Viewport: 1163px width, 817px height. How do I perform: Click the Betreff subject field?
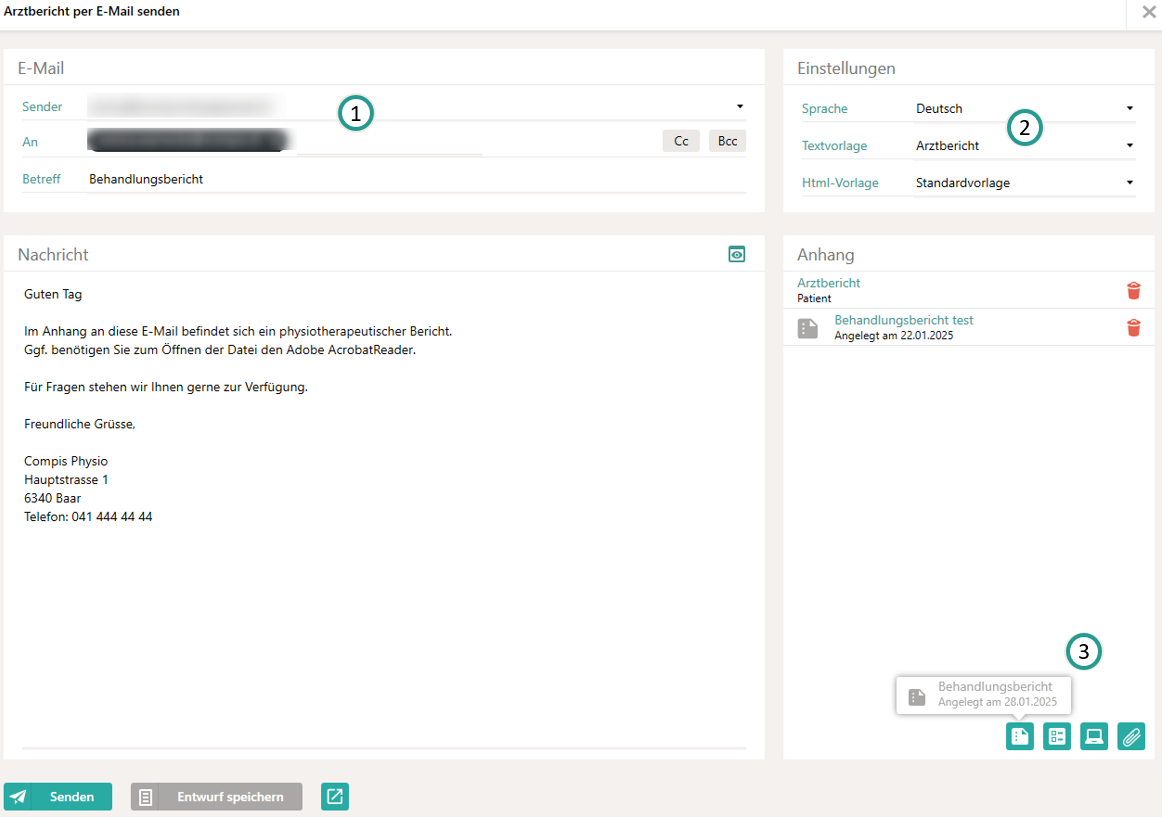pyautogui.click(x=415, y=180)
